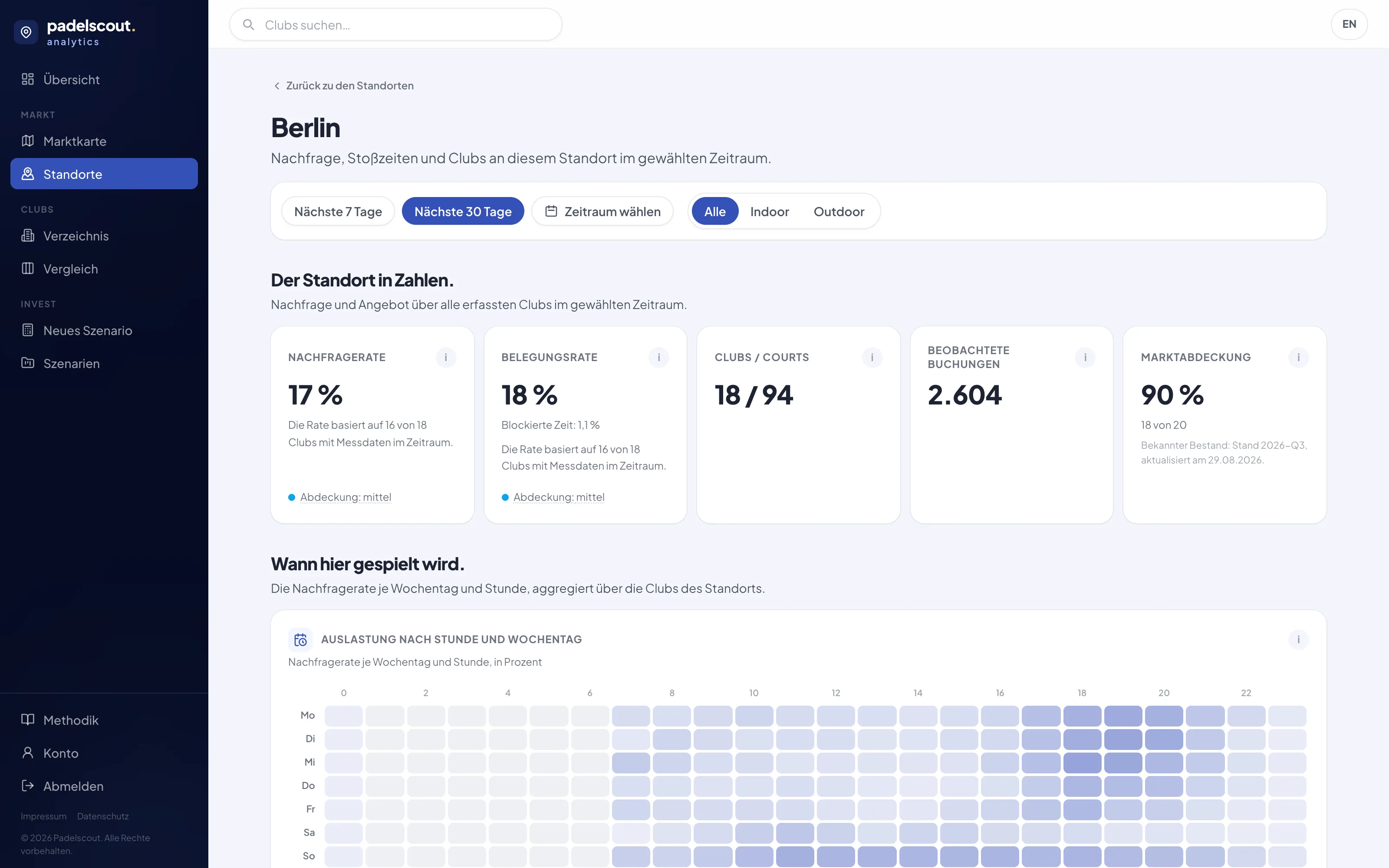Click the padelscout analytics wordmark
1389x868 pixels.
tap(91, 32)
